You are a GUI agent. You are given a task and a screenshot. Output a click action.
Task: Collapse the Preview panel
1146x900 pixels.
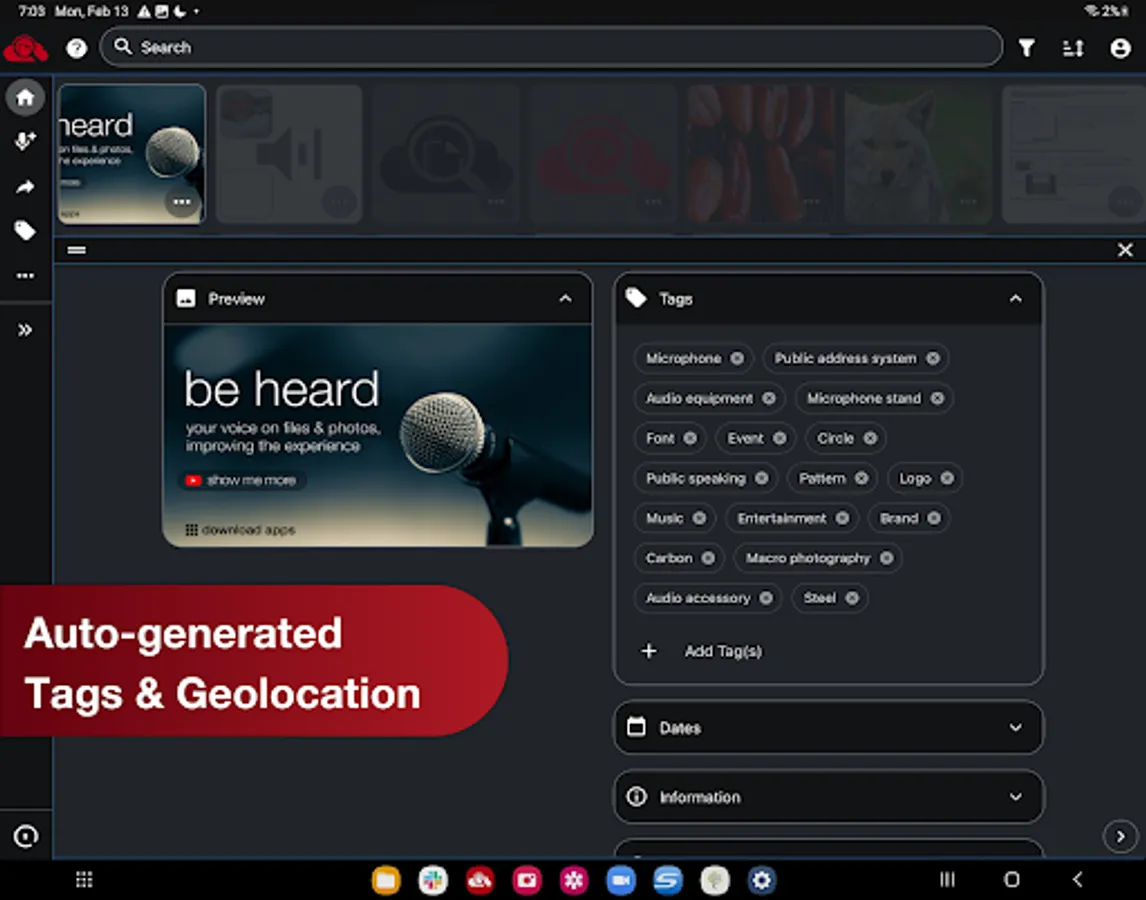[x=565, y=299]
